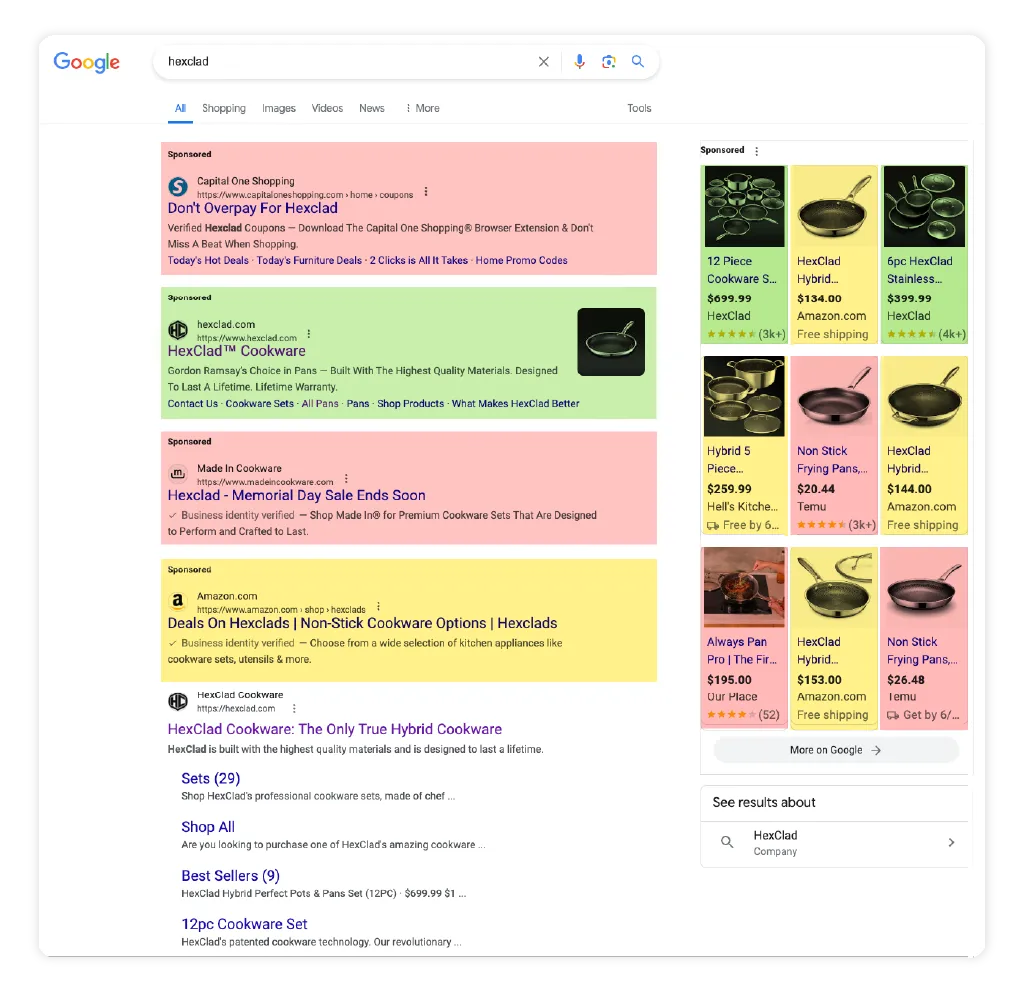Image resolution: width=1024 pixels, height=991 pixels.
Task: Open Deals On Hexclads Amazon ad link
Action: (x=362, y=623)
